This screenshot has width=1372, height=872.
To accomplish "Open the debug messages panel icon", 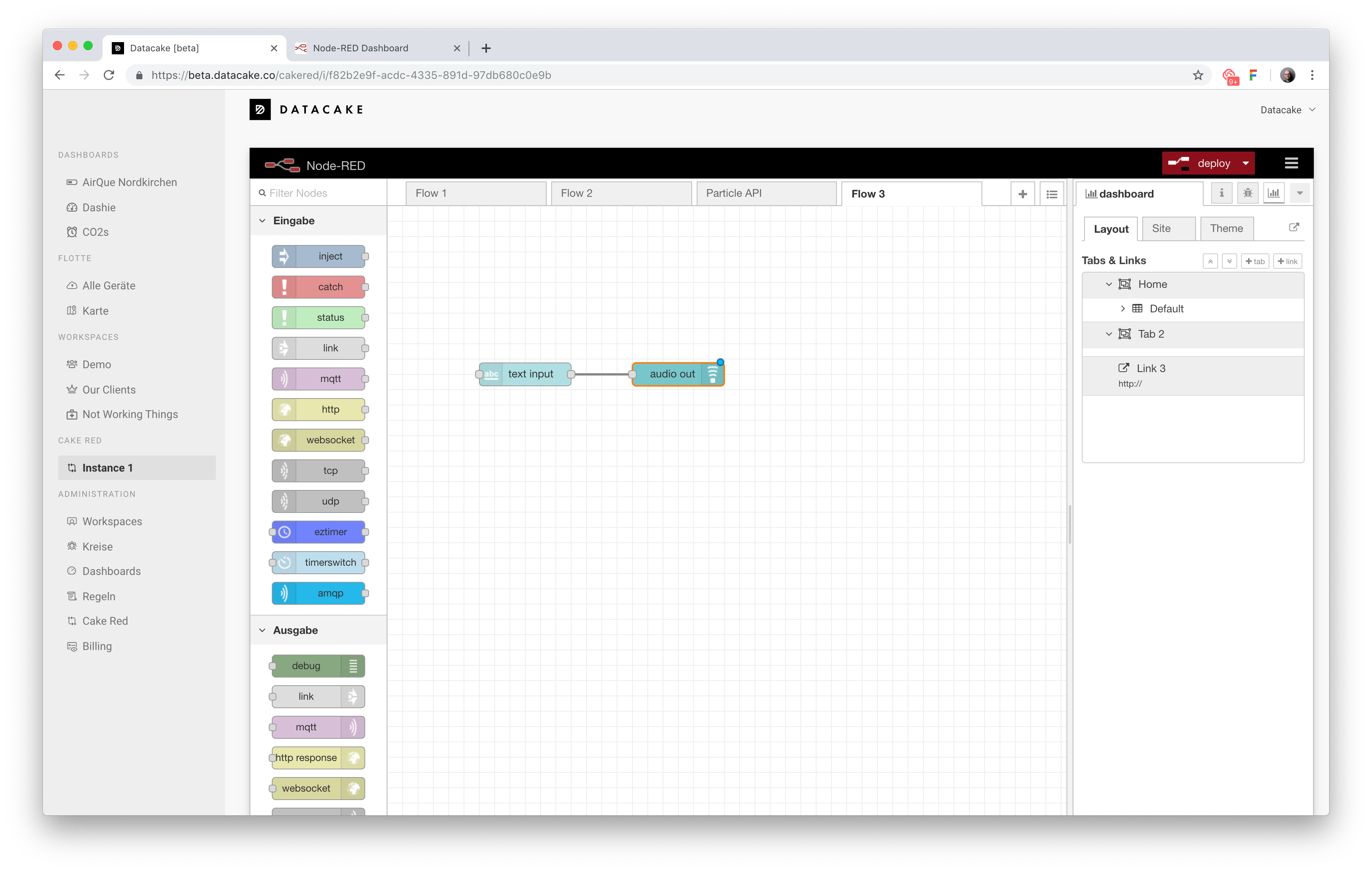I will click(x=1247, y=193).
